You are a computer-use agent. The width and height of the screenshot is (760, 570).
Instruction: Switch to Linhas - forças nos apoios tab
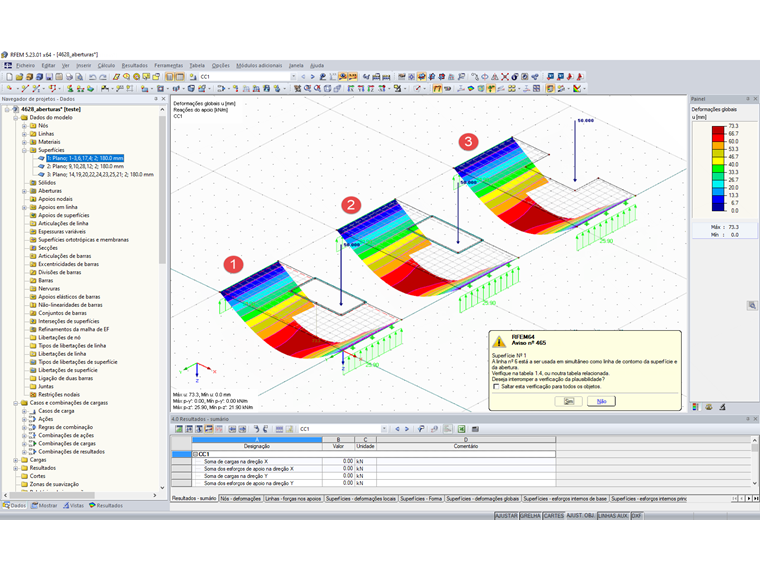(x=293, y=498)
